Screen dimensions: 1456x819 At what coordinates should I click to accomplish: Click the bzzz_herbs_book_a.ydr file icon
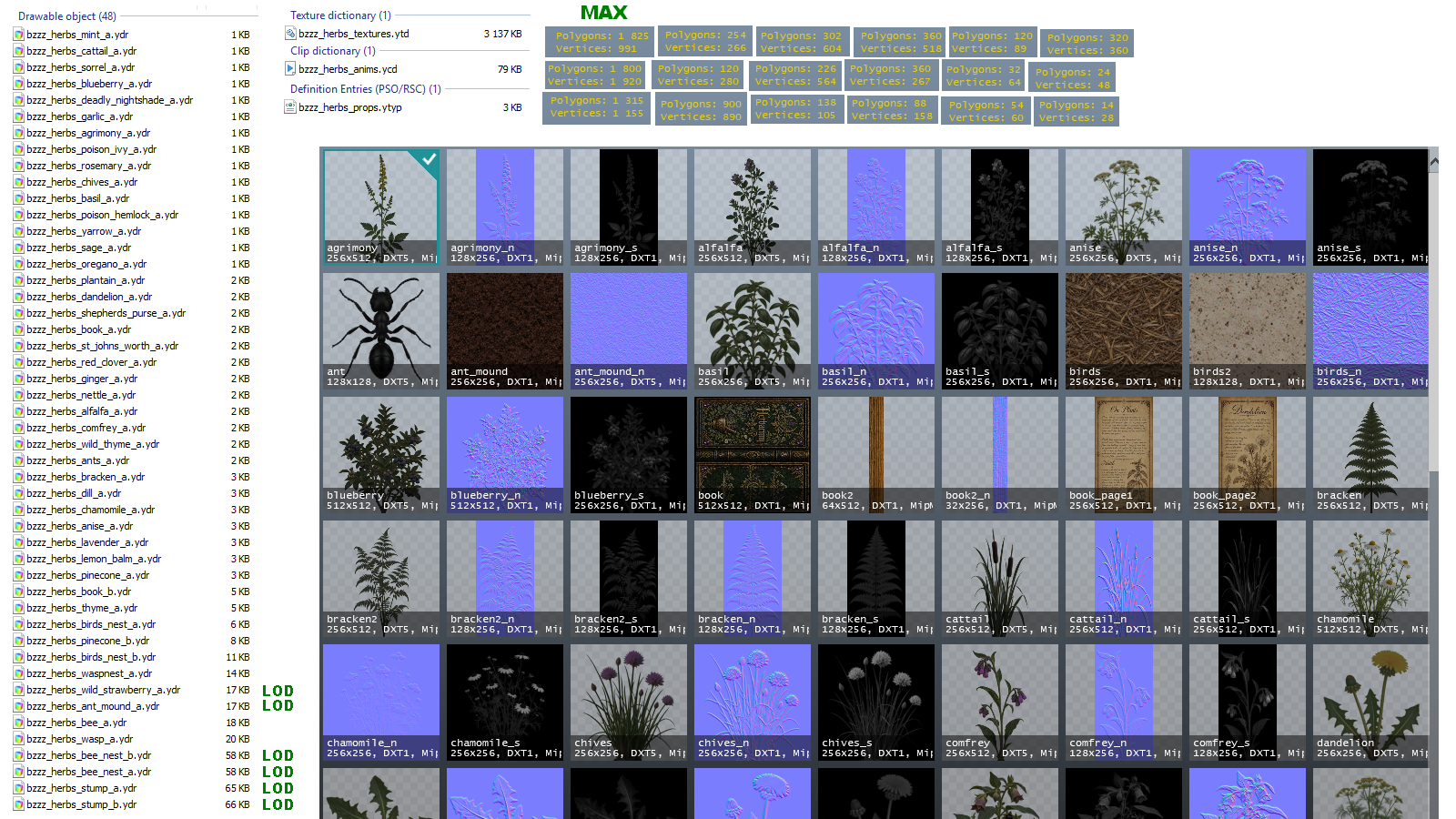[x=18, y=329]
